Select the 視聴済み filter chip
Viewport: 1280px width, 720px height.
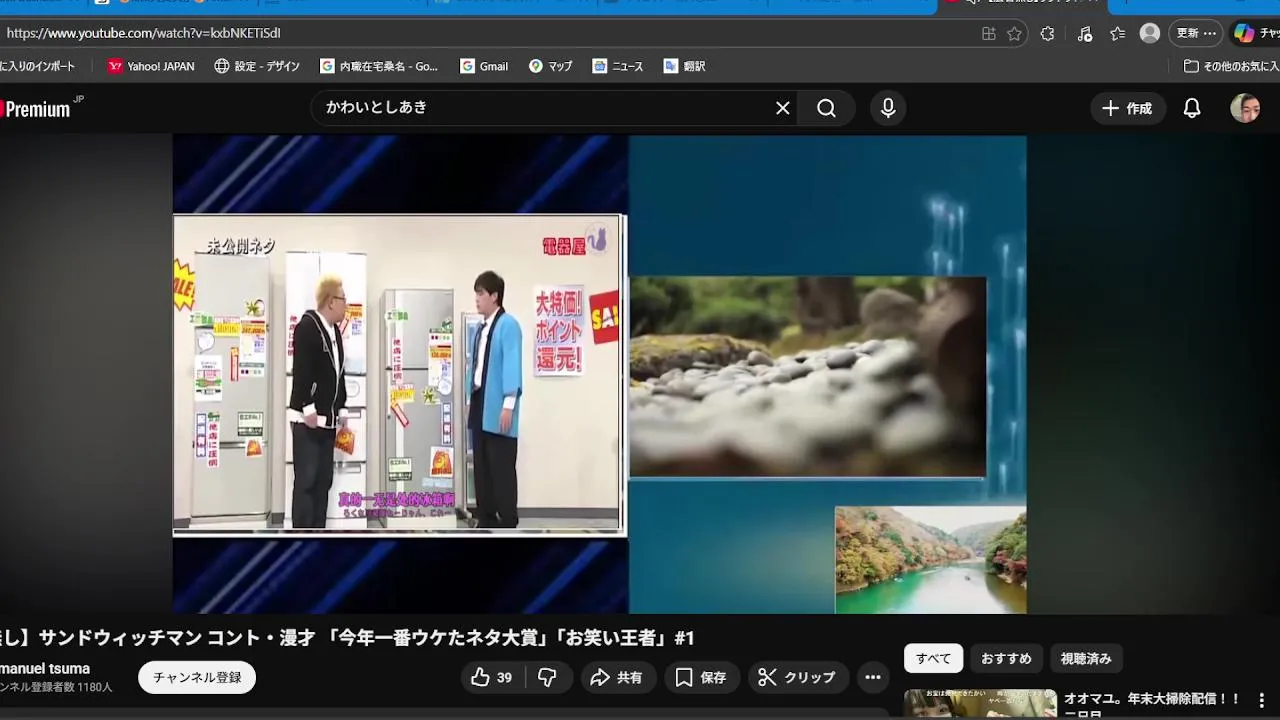pos(1086,658)
